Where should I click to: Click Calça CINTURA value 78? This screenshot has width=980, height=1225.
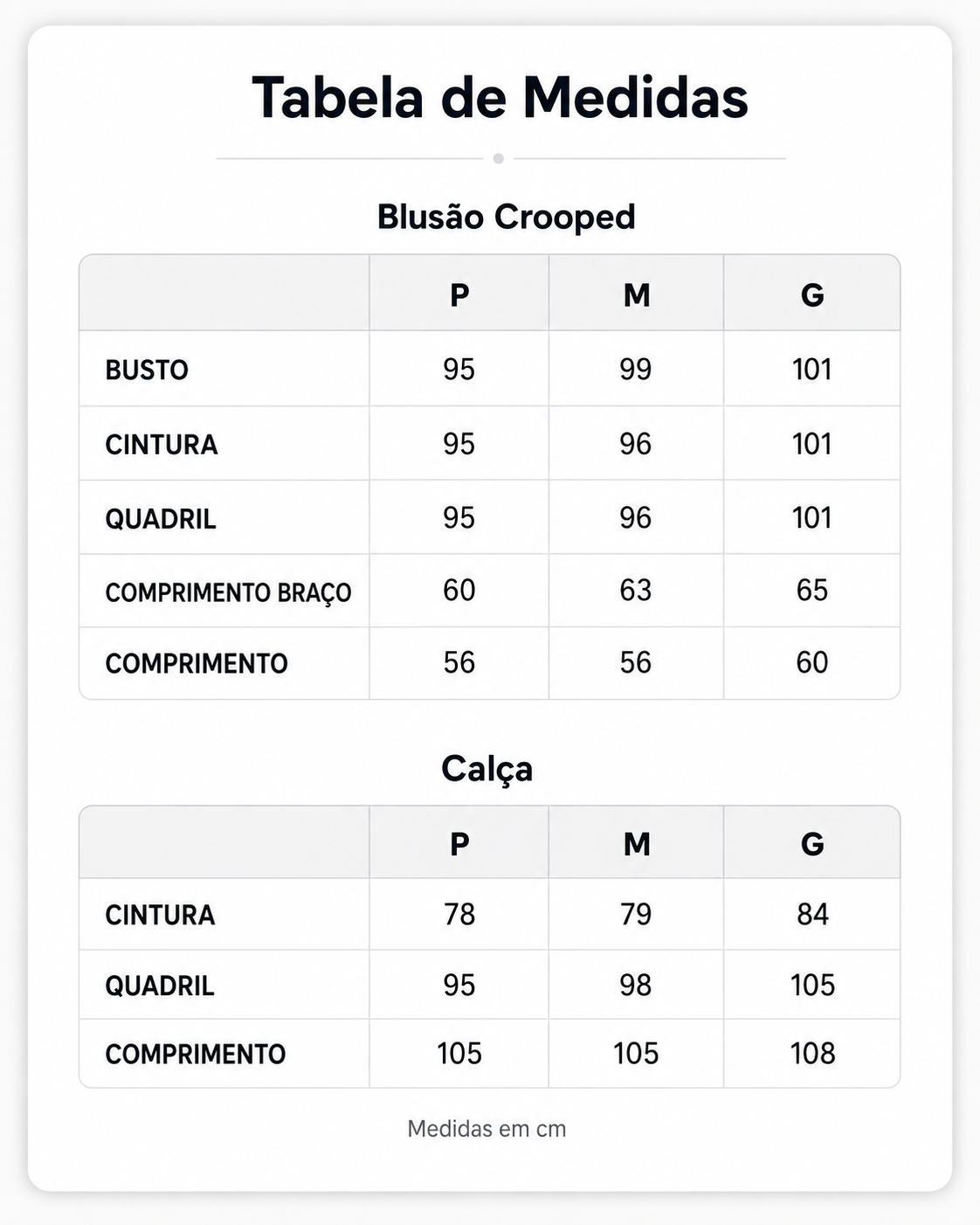[459, 915]
